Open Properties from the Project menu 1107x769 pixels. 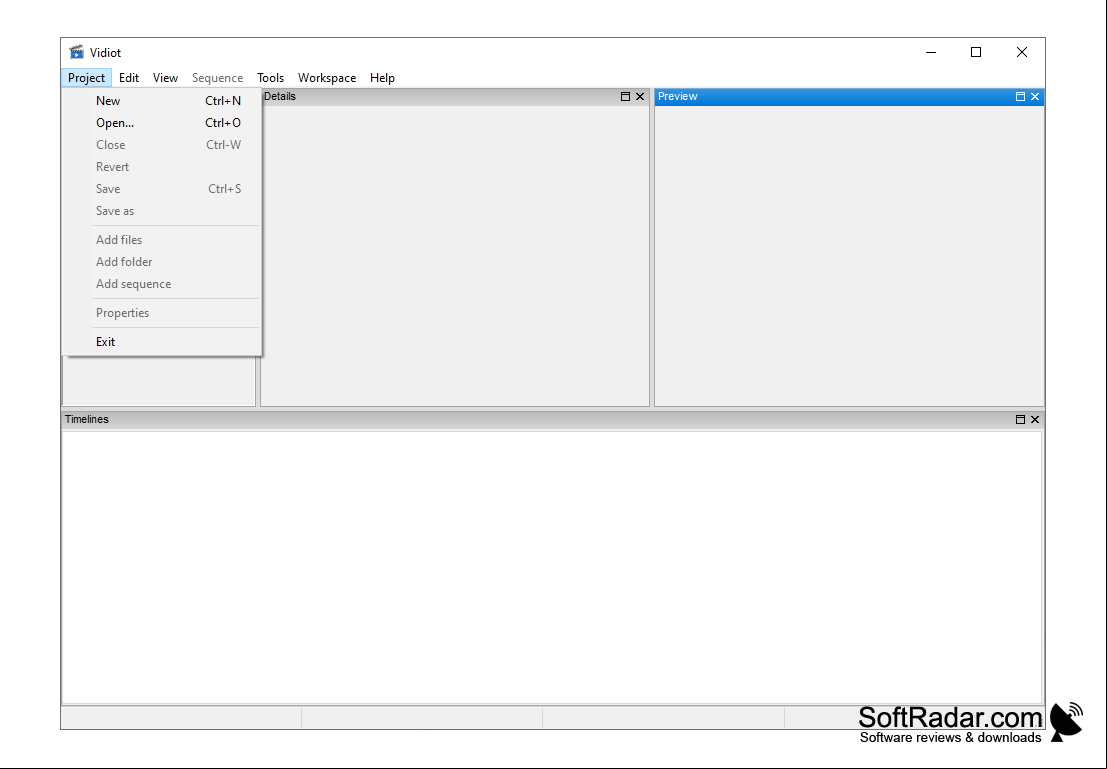[x=162, y=312]
